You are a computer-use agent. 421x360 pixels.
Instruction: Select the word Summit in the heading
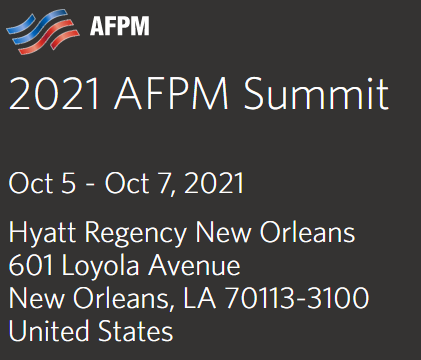[x=316, y=94]
